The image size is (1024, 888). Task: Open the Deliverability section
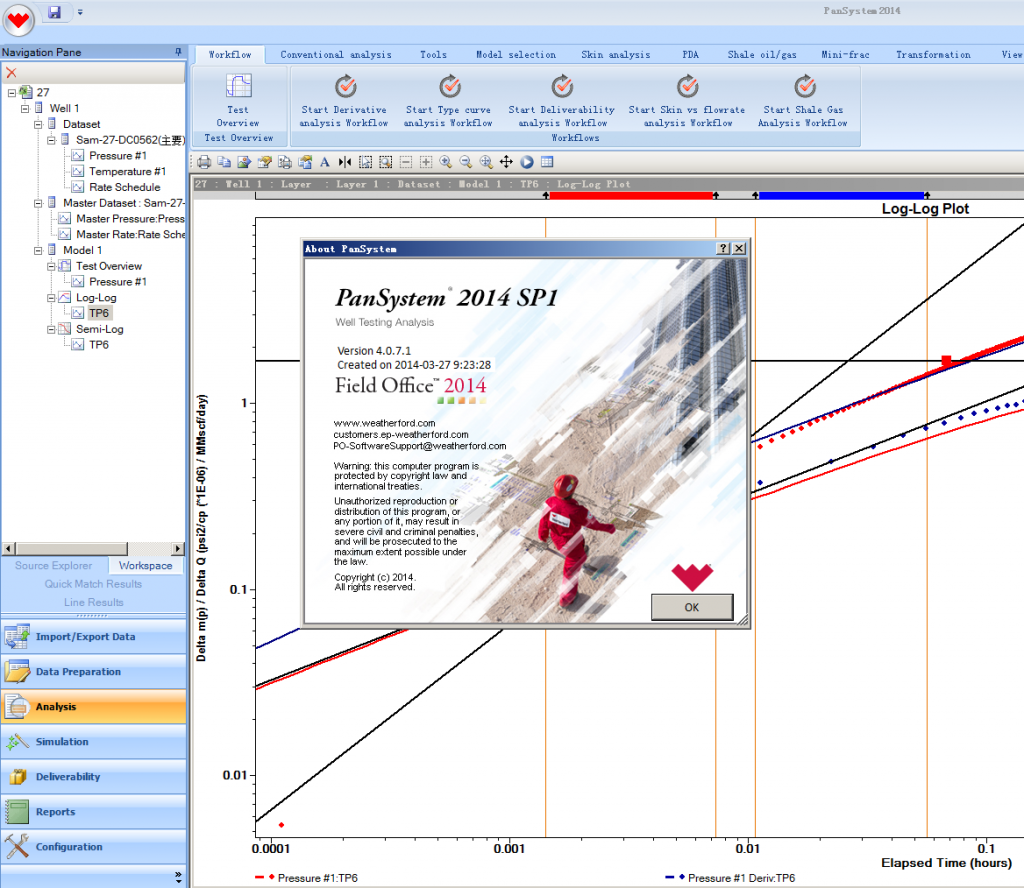pyautogui.click(x=93, y=777)
